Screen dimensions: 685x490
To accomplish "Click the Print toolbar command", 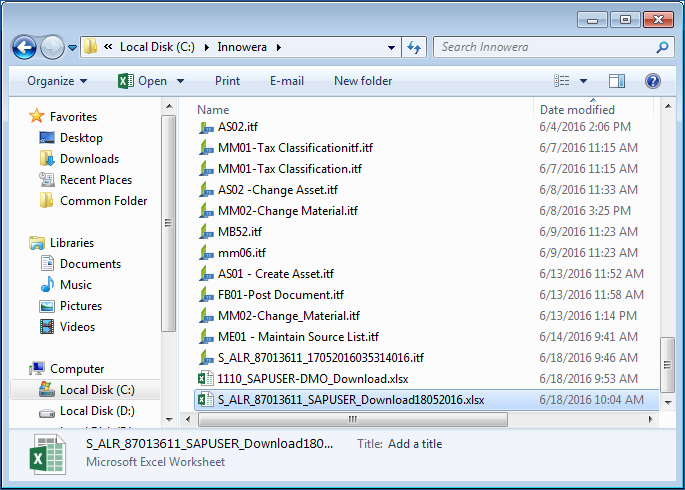I will (x=227, y=81).
